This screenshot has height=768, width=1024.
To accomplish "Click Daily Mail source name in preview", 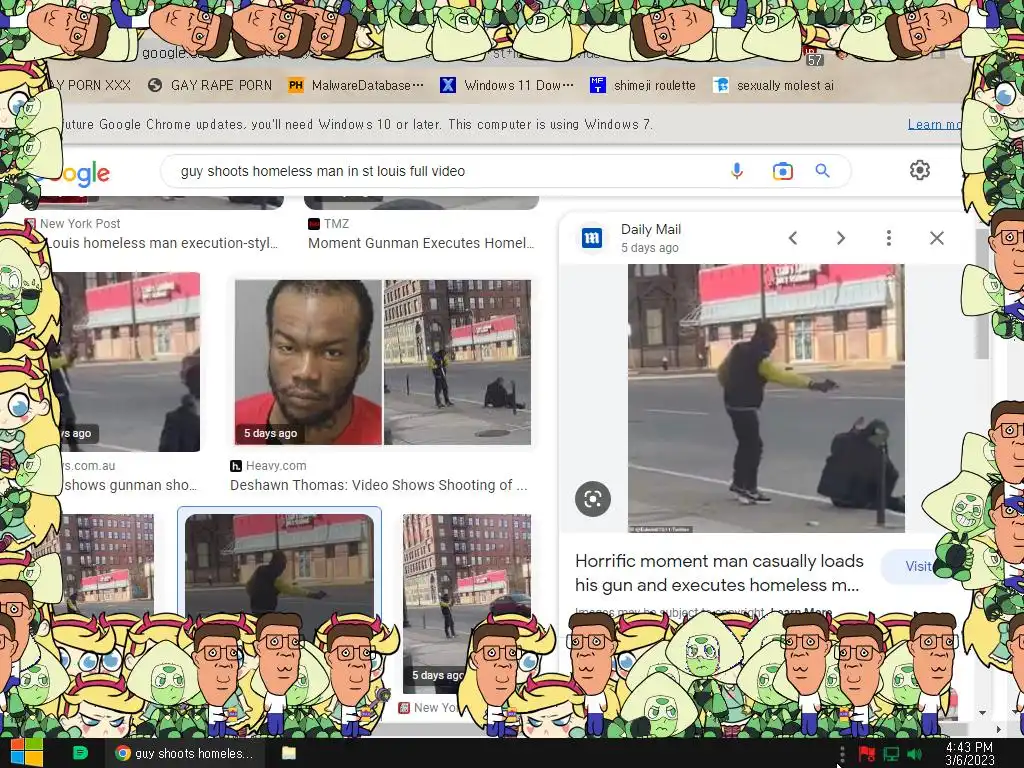I will click(x=650, y=229).
